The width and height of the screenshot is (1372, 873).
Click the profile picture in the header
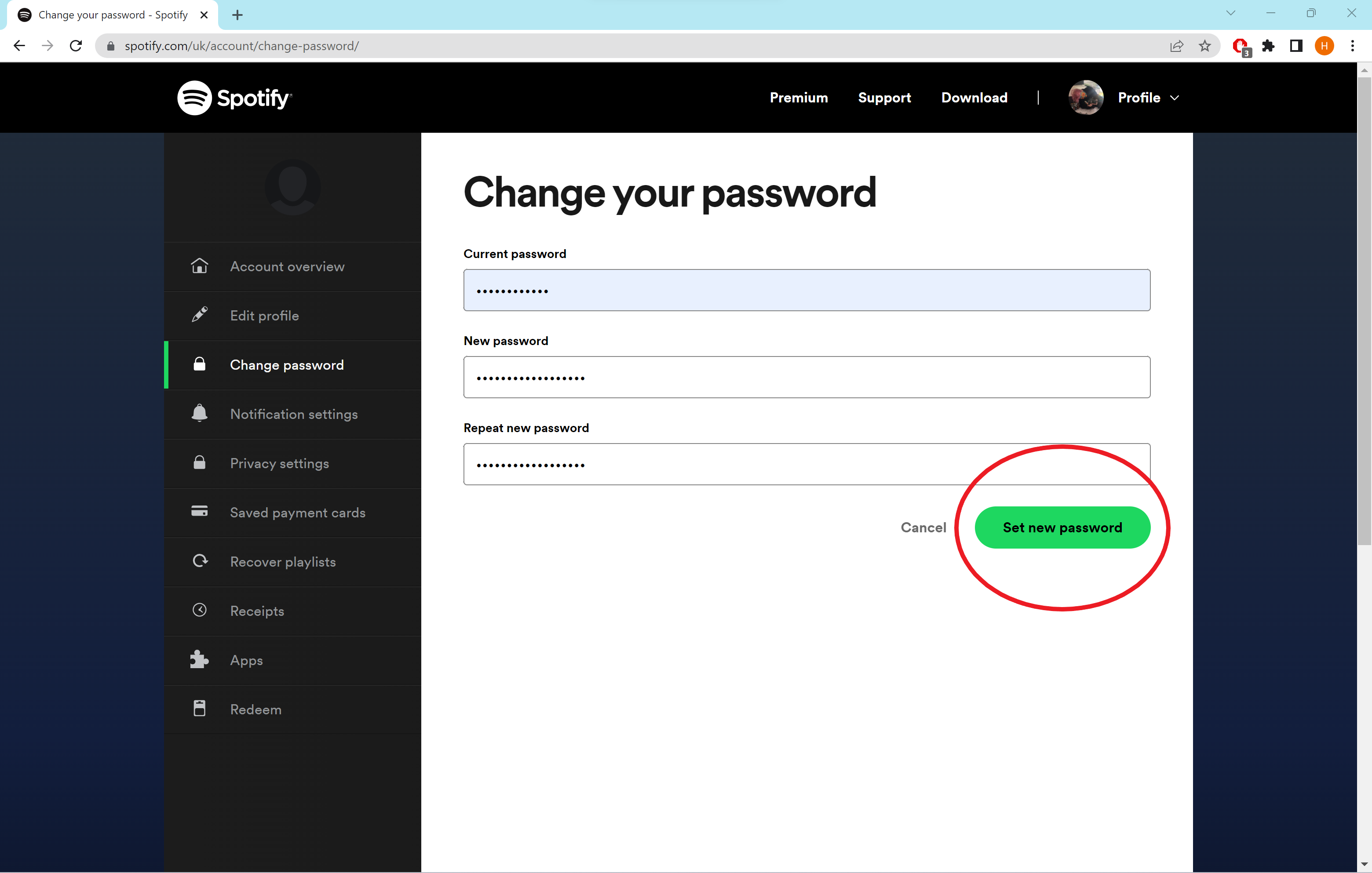click(x=1086, y=98)
